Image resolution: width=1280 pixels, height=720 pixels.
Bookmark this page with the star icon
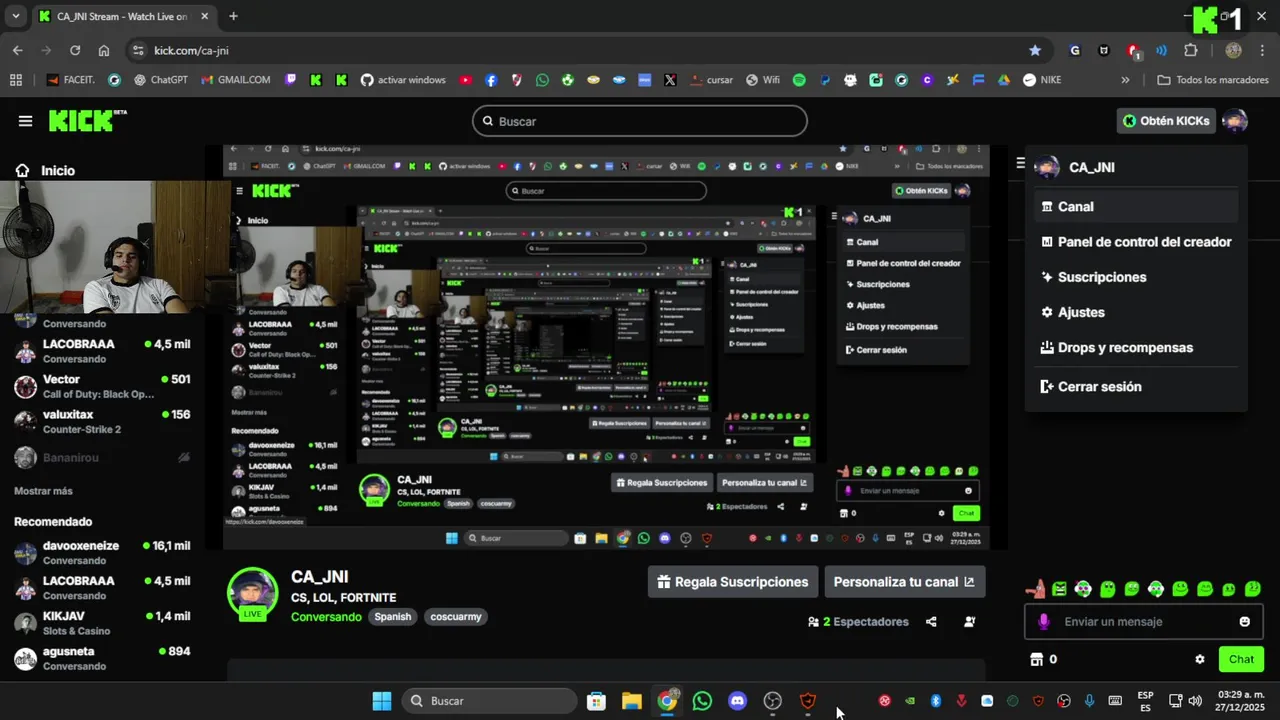pyautogui.click(x=1035, y=50)
